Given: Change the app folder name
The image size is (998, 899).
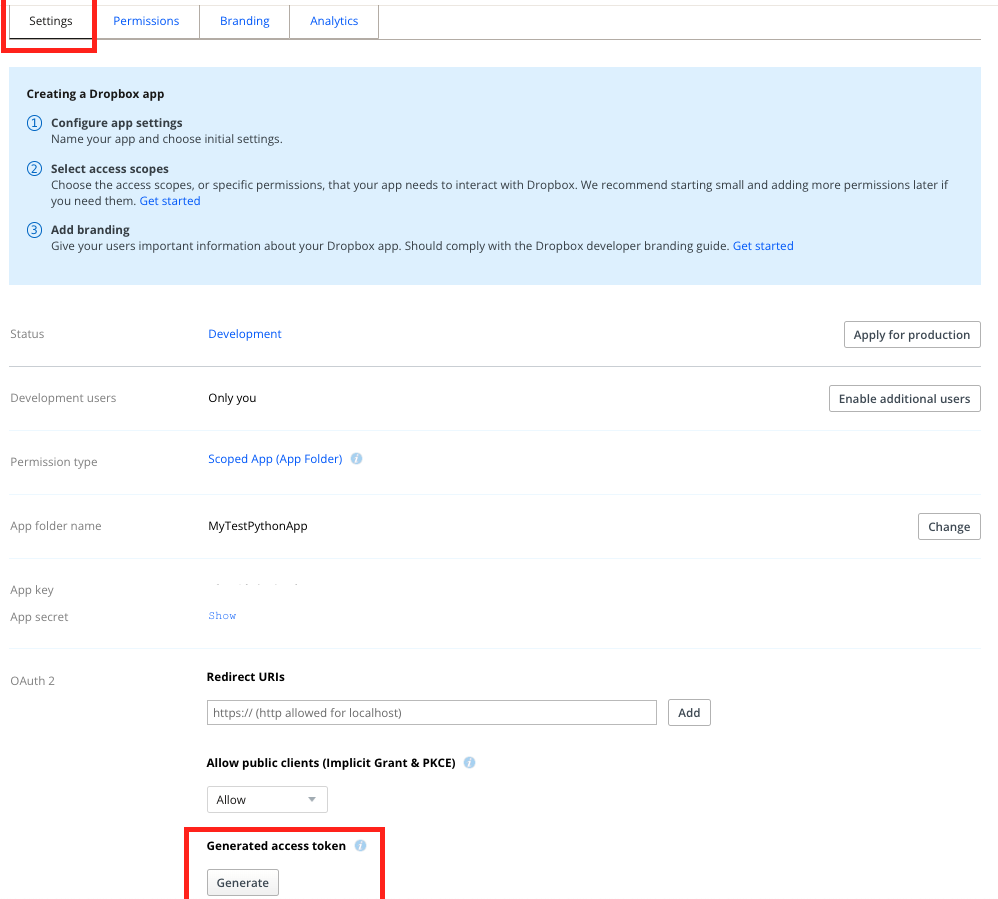Looking at the screenshot, I should point(949,527).
